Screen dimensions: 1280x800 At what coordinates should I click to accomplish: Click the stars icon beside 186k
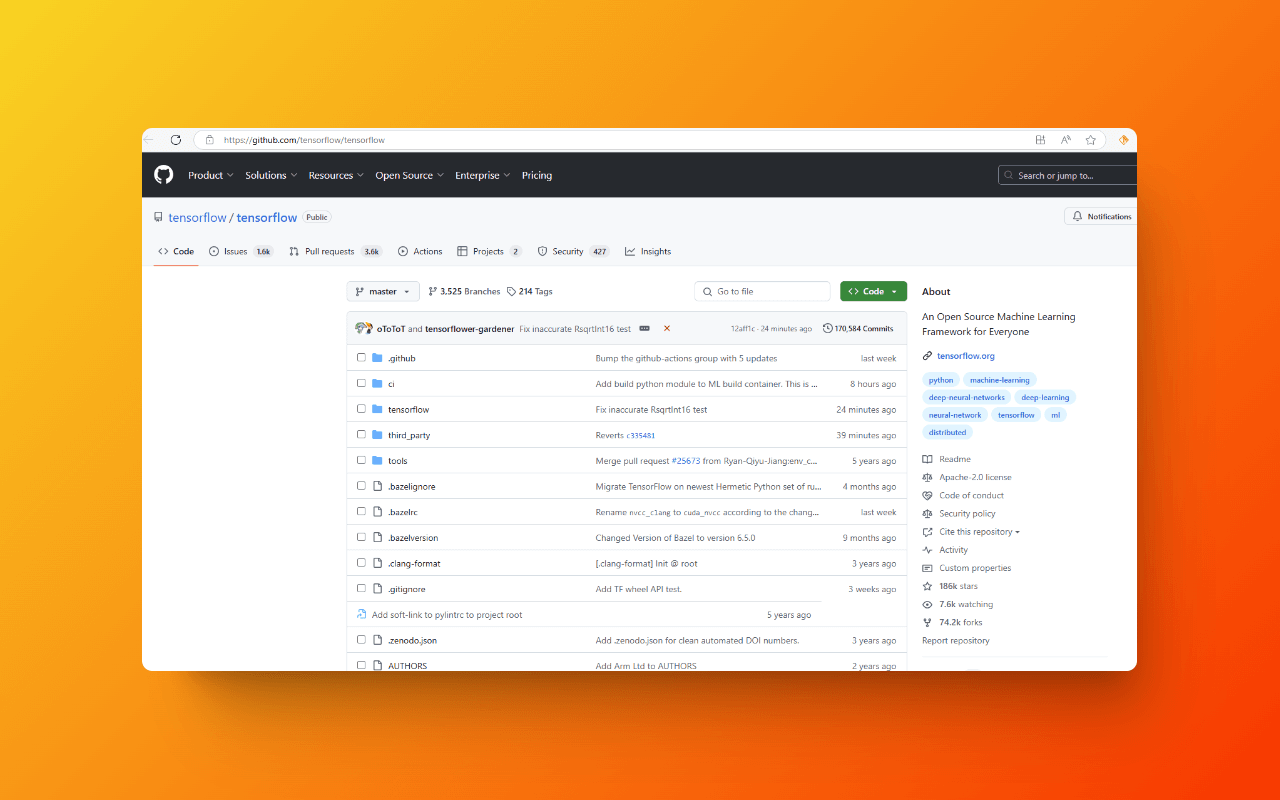coord(928,586)
